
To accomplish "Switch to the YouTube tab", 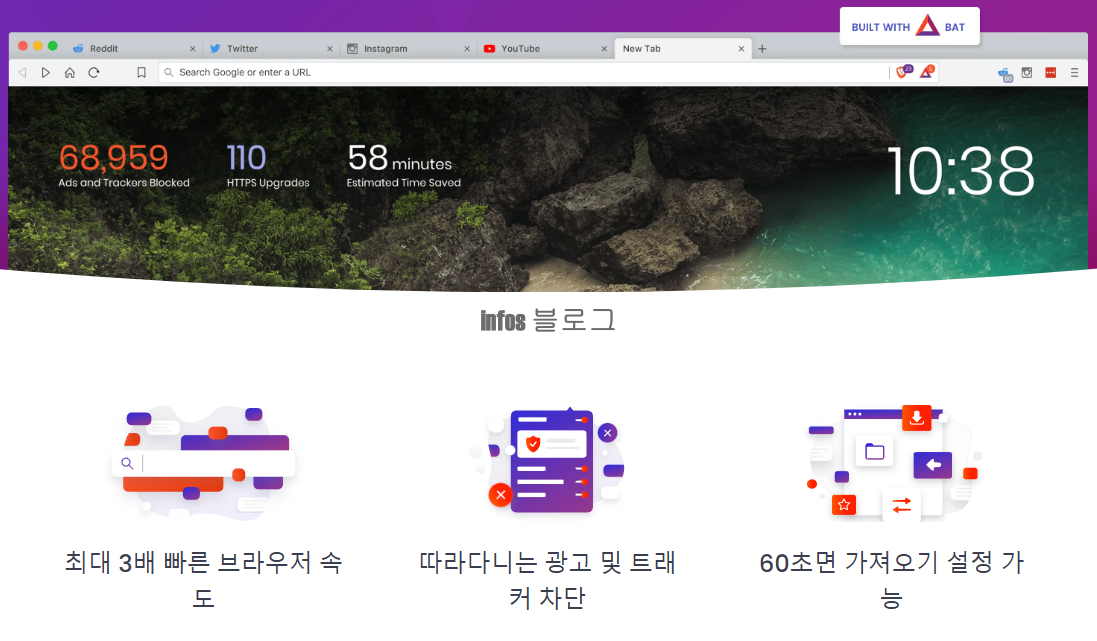I will pos(519,48).
